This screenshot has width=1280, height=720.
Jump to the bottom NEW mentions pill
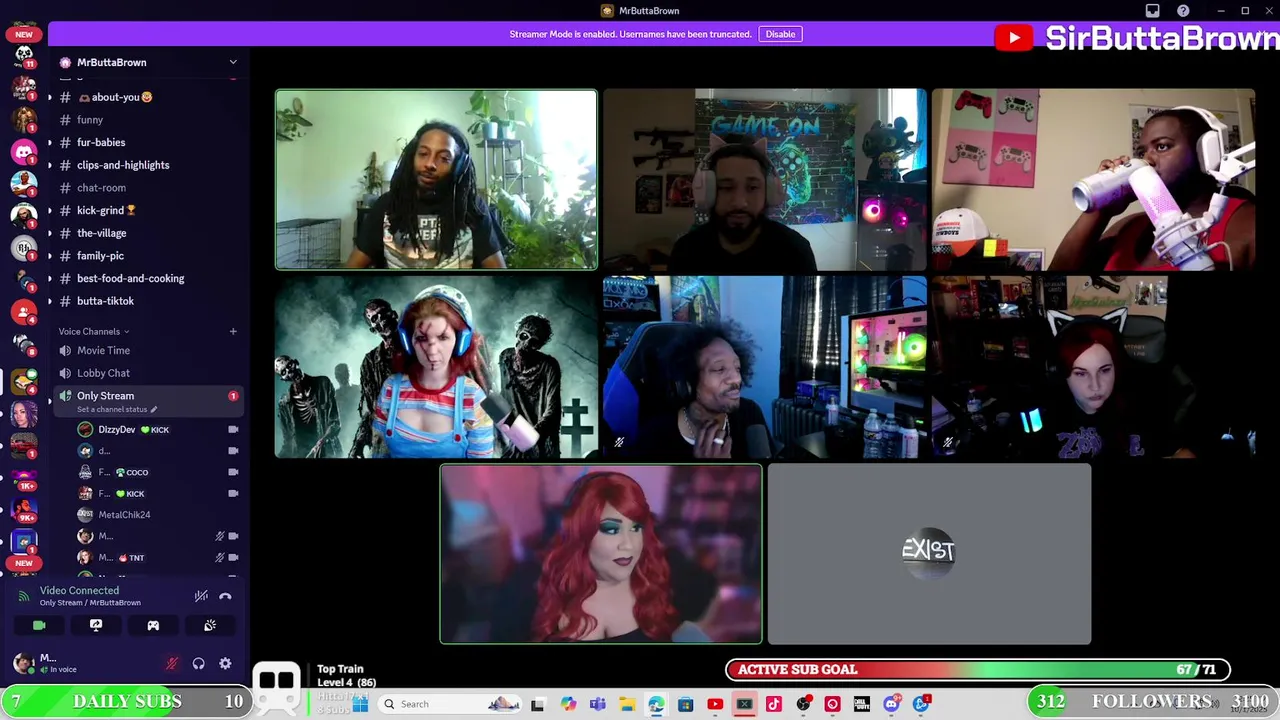point(24,563)
